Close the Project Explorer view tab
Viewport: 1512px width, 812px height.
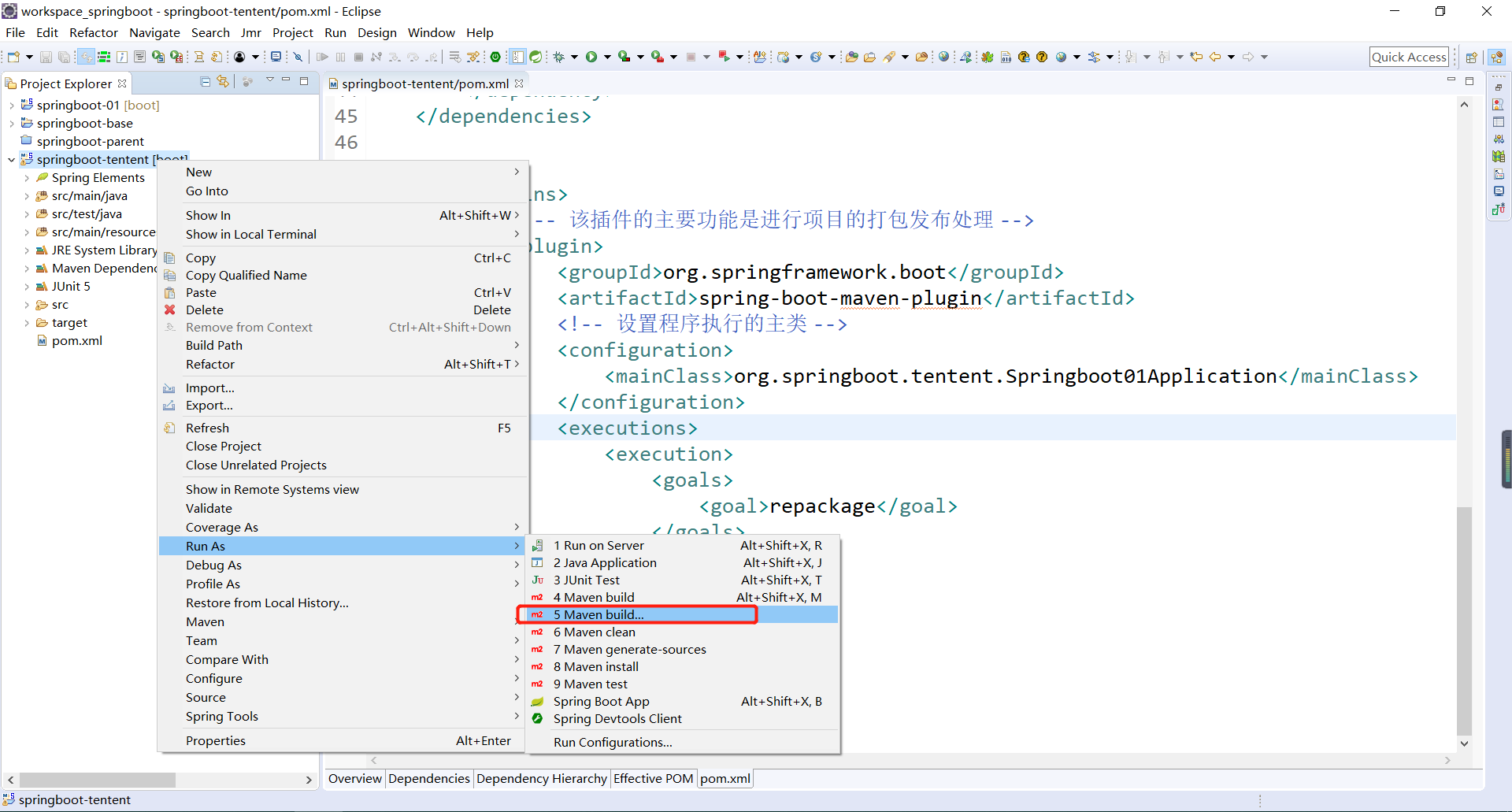[122, 83]
